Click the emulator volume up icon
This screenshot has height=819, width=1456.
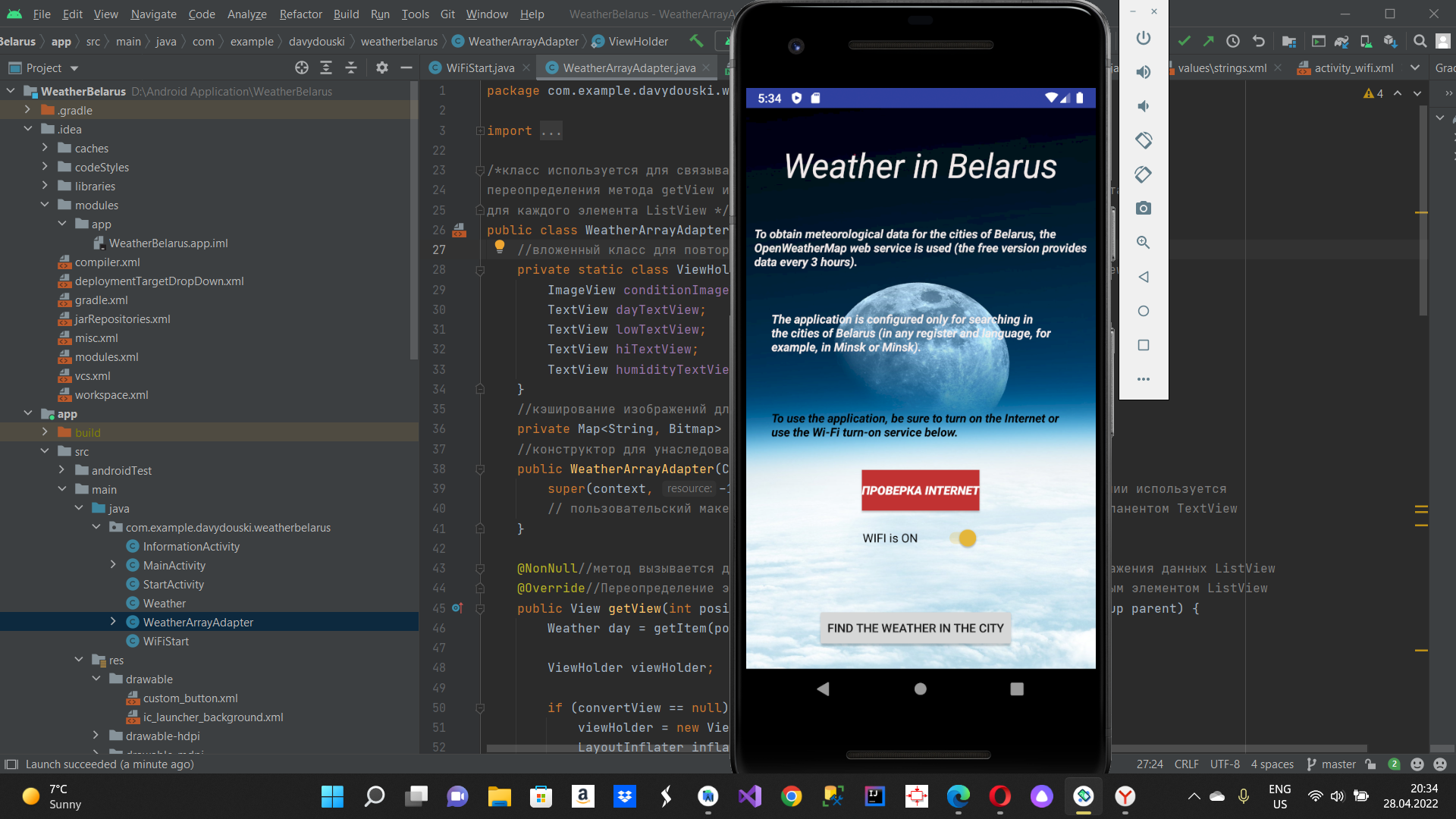coord(1144,72)
